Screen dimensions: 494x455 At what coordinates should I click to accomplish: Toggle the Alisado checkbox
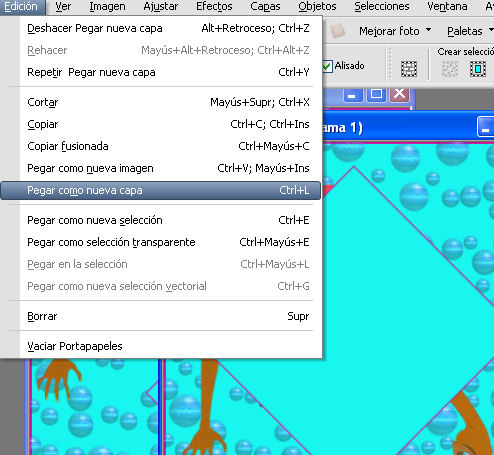327,66
